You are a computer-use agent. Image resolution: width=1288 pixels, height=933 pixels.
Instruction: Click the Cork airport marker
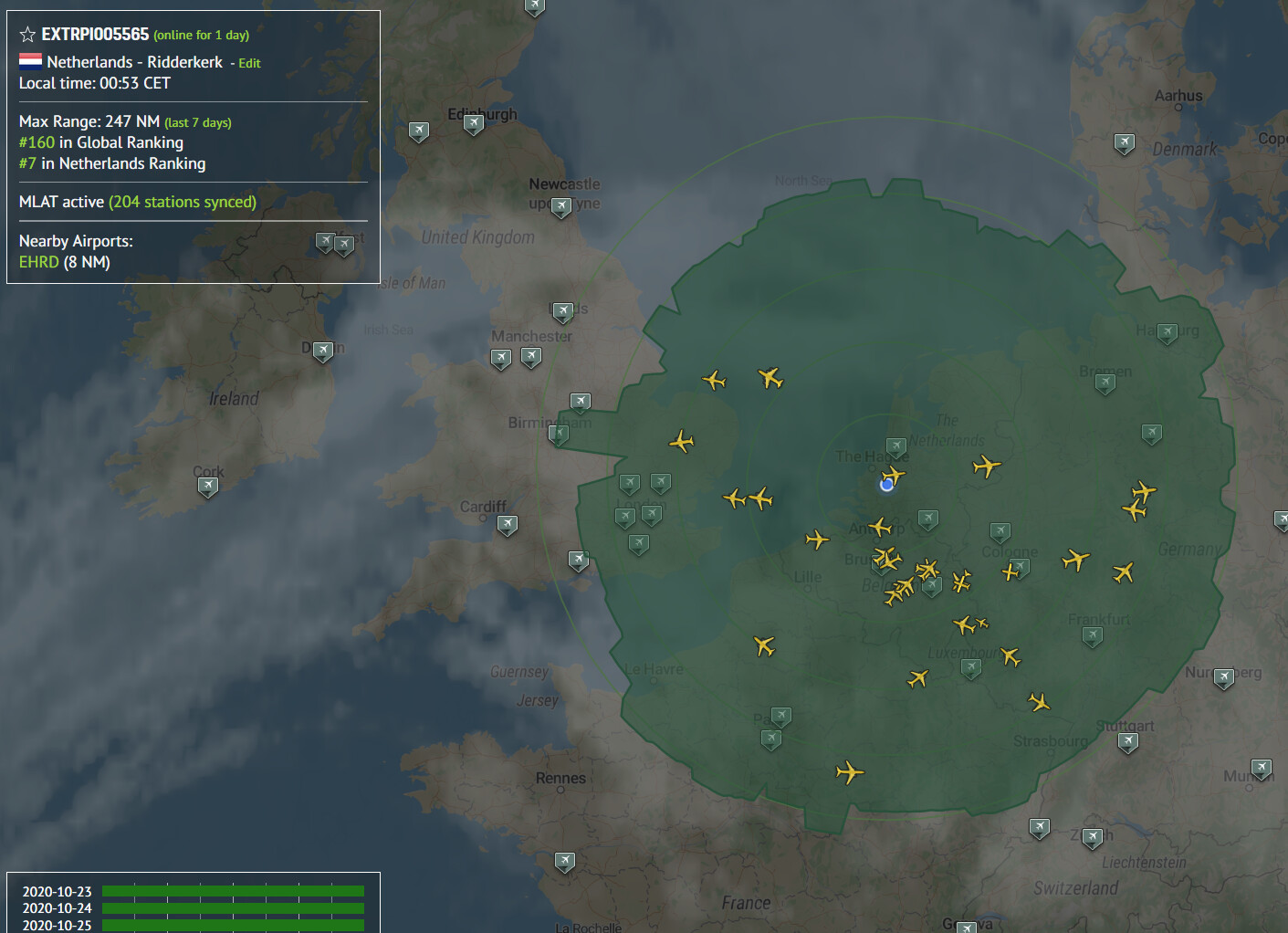(208, 487)
